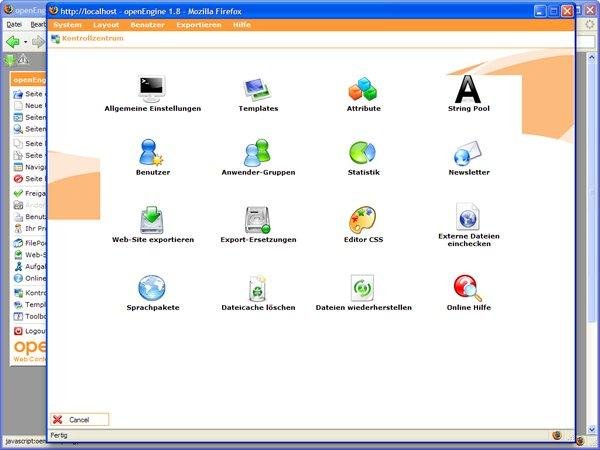Open the Online Hilfe icon
600x450 pixels.
click(x=468, y=288)
